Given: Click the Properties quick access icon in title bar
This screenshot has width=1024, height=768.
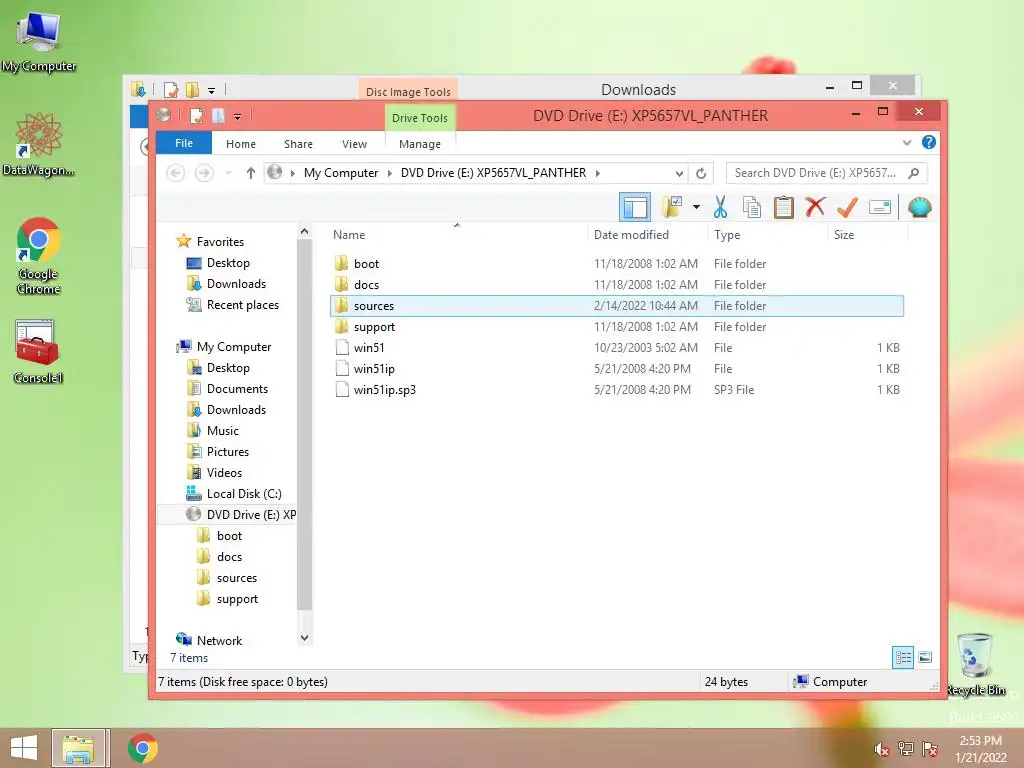Looking at the screenshot, I should [196, 116].
